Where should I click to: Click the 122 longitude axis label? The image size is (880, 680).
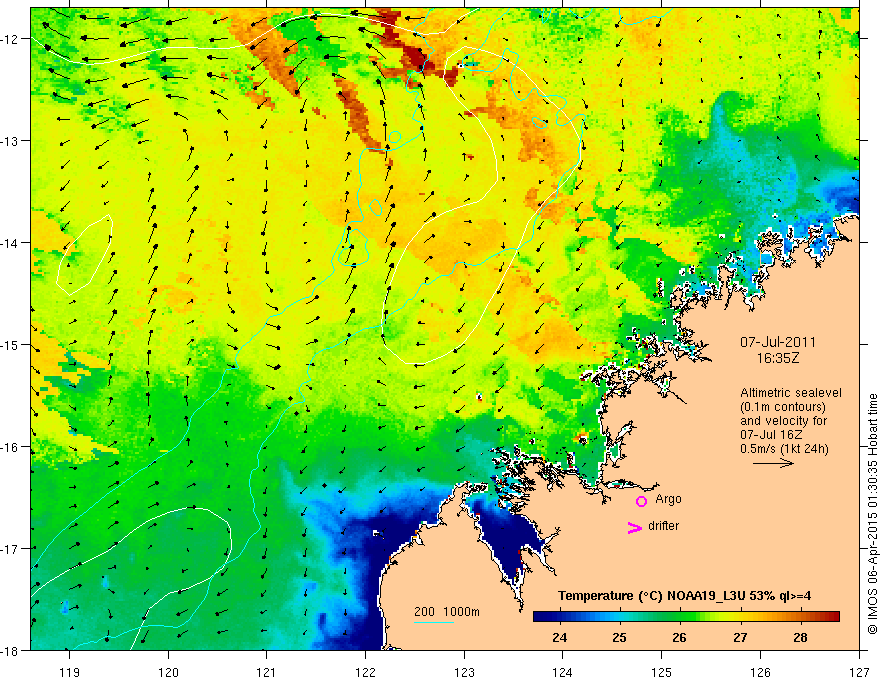click(365, 672)
